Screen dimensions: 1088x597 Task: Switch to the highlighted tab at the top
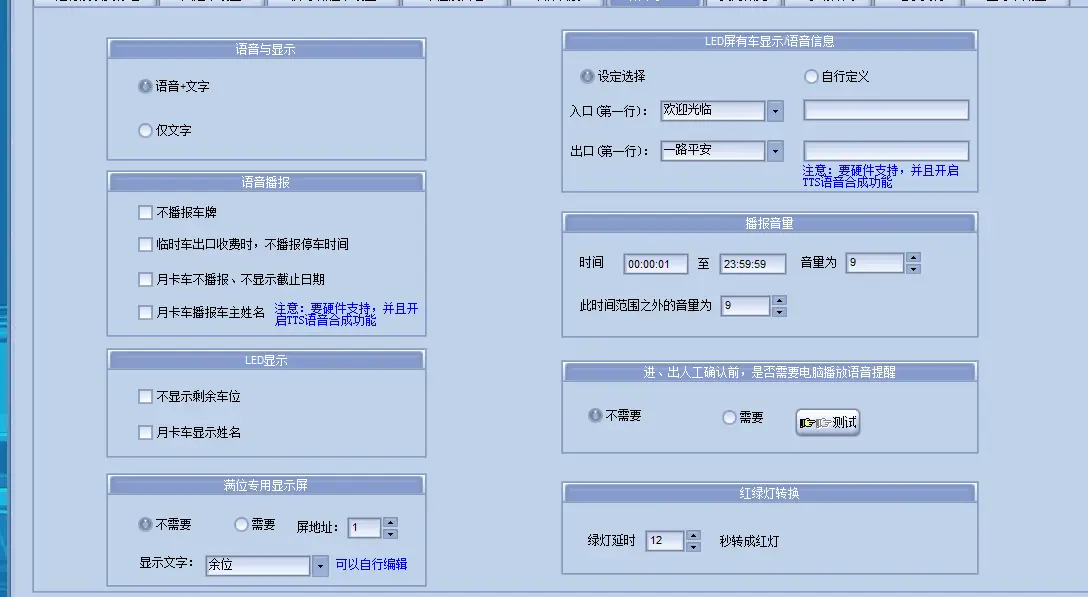click(x=656, y=3)
